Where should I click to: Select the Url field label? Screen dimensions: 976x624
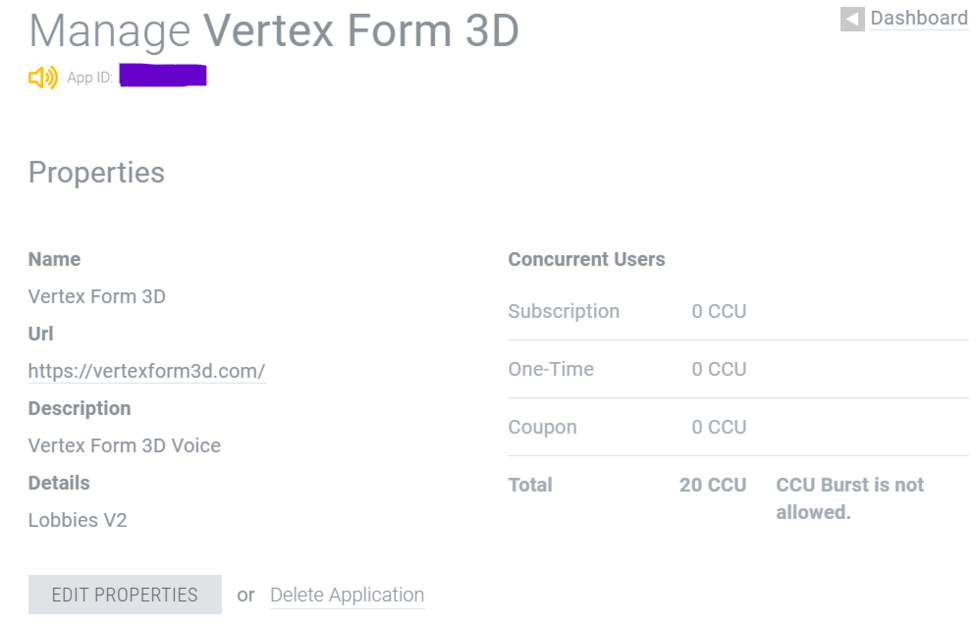tap(40, 333)
